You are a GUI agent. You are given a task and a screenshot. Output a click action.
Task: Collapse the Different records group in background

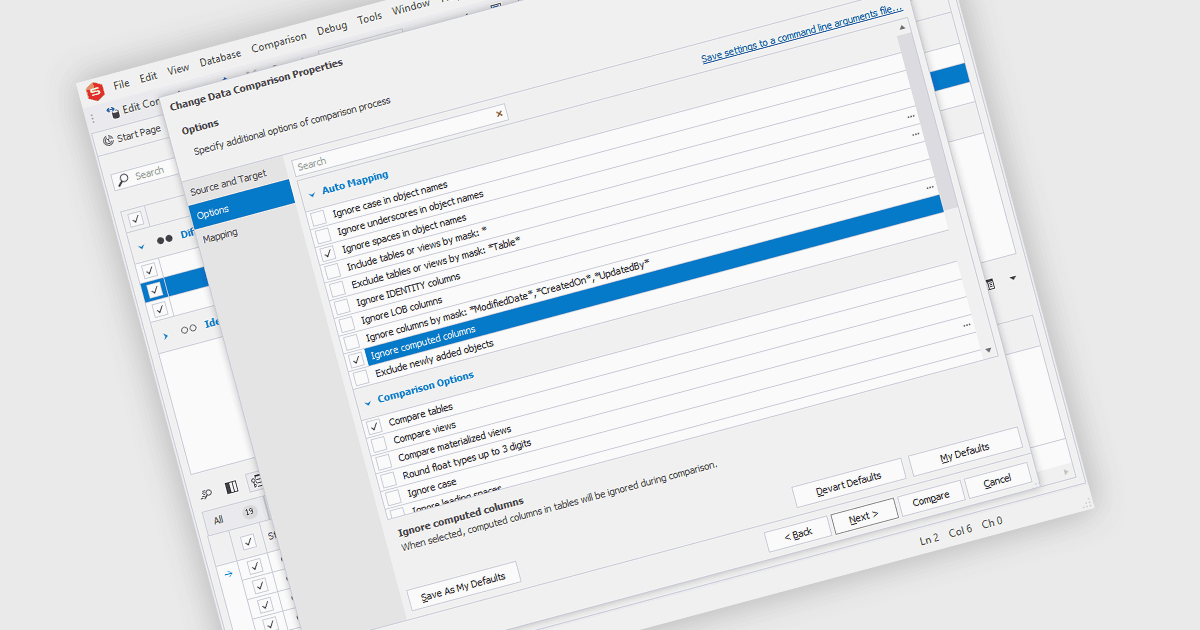point(142,248)
